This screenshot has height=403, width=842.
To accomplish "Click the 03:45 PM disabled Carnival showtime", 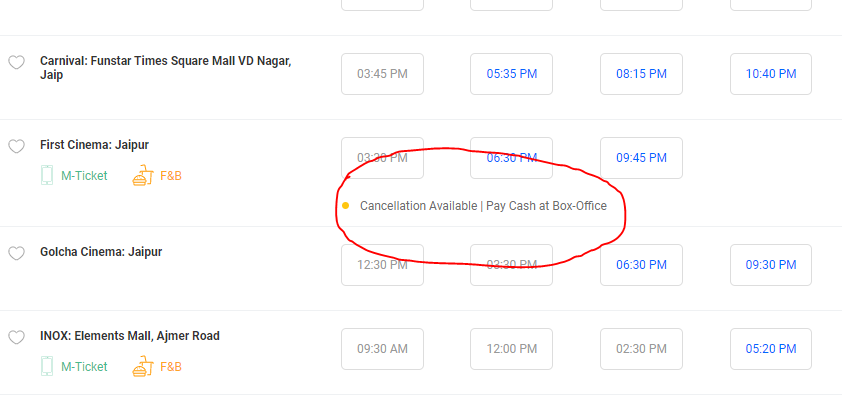I will click(x=382, y=74).
